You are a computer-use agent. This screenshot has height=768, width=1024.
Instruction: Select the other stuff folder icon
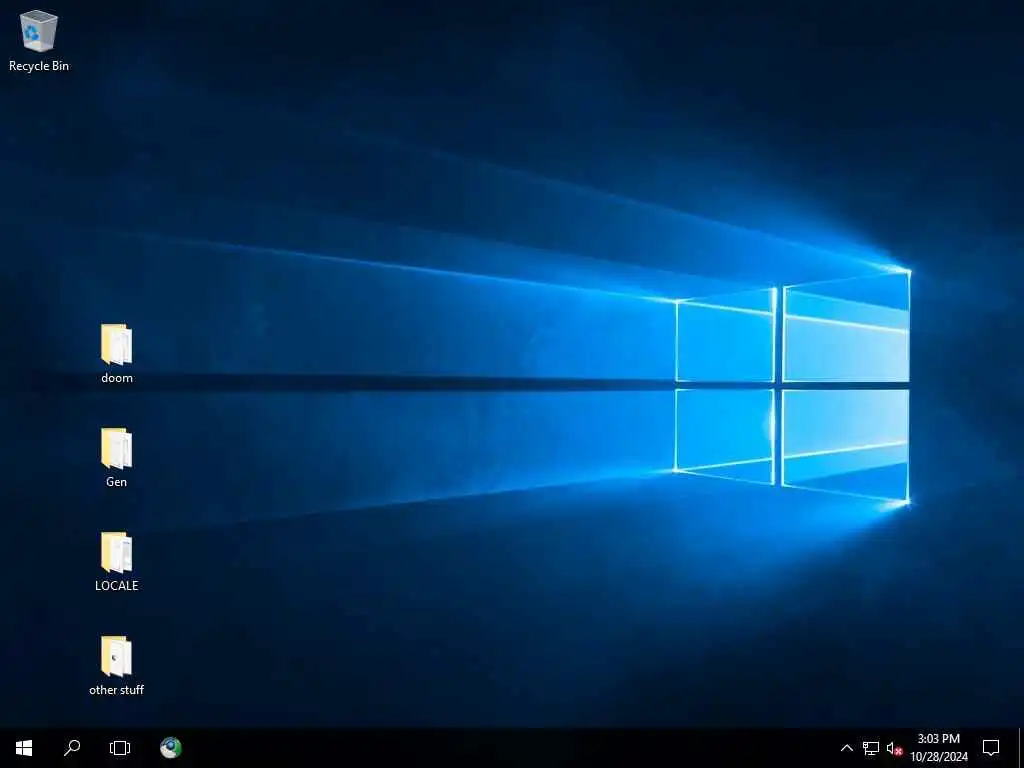tap(116, 656)
